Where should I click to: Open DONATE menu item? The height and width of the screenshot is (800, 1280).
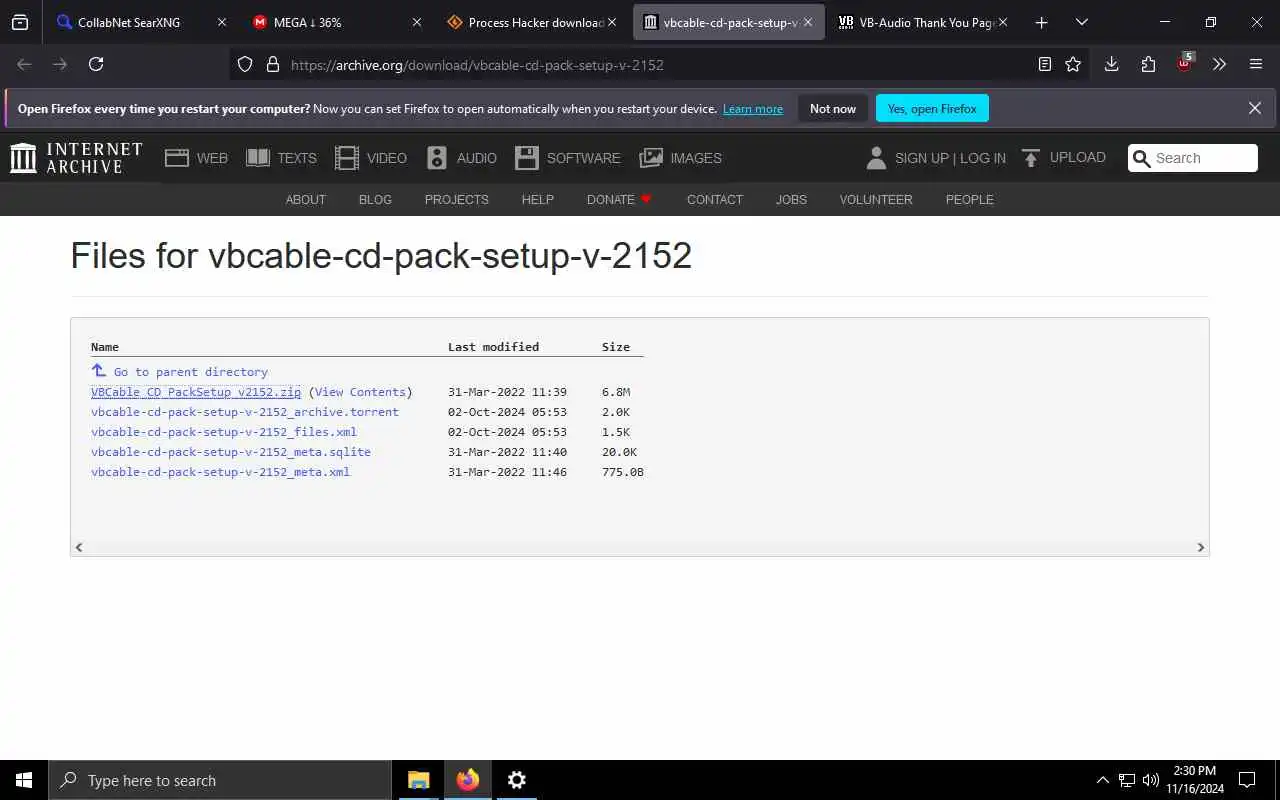619,200
